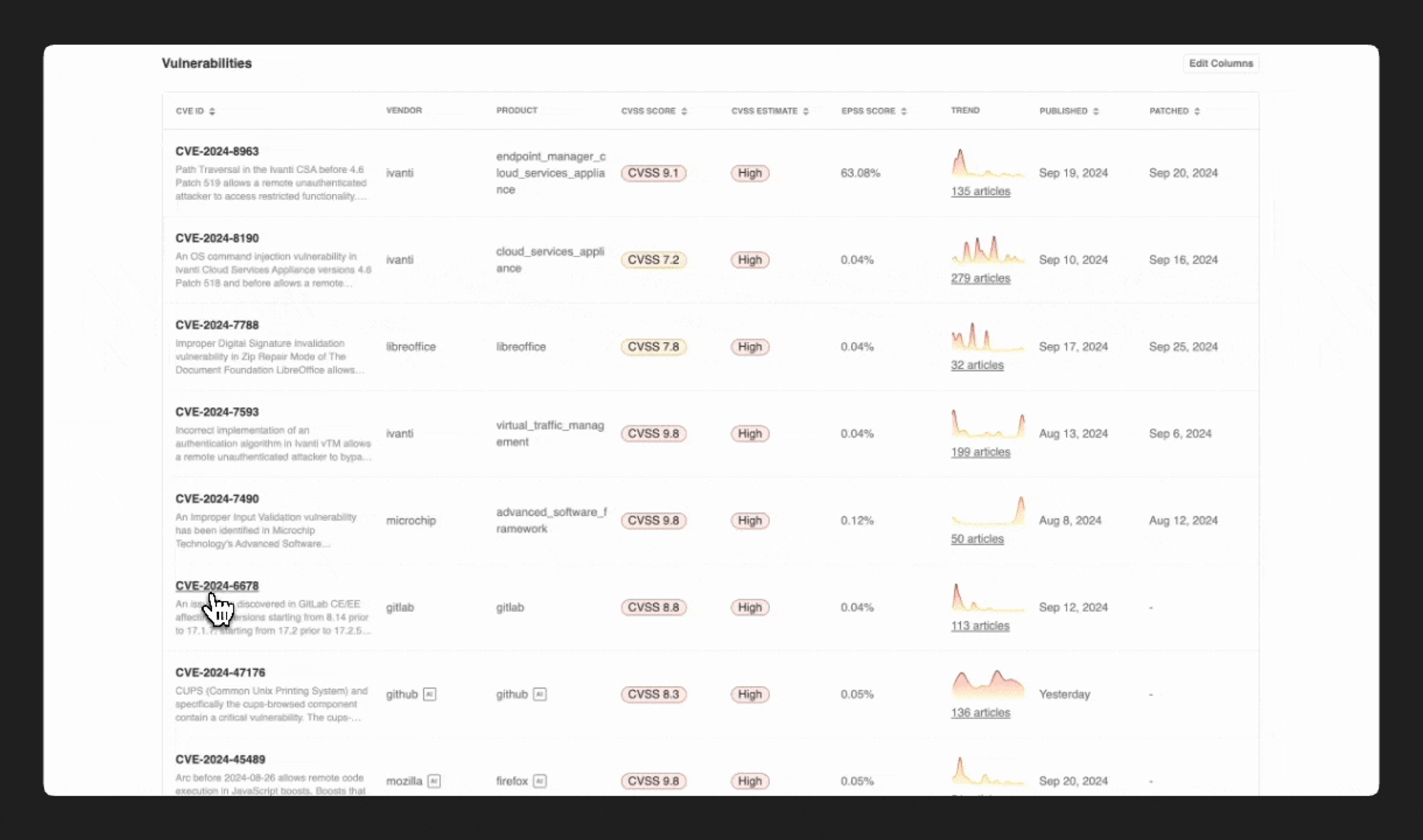Open CVE-2024-8963 details
1423x840 pixels.
tap(217, 151)
